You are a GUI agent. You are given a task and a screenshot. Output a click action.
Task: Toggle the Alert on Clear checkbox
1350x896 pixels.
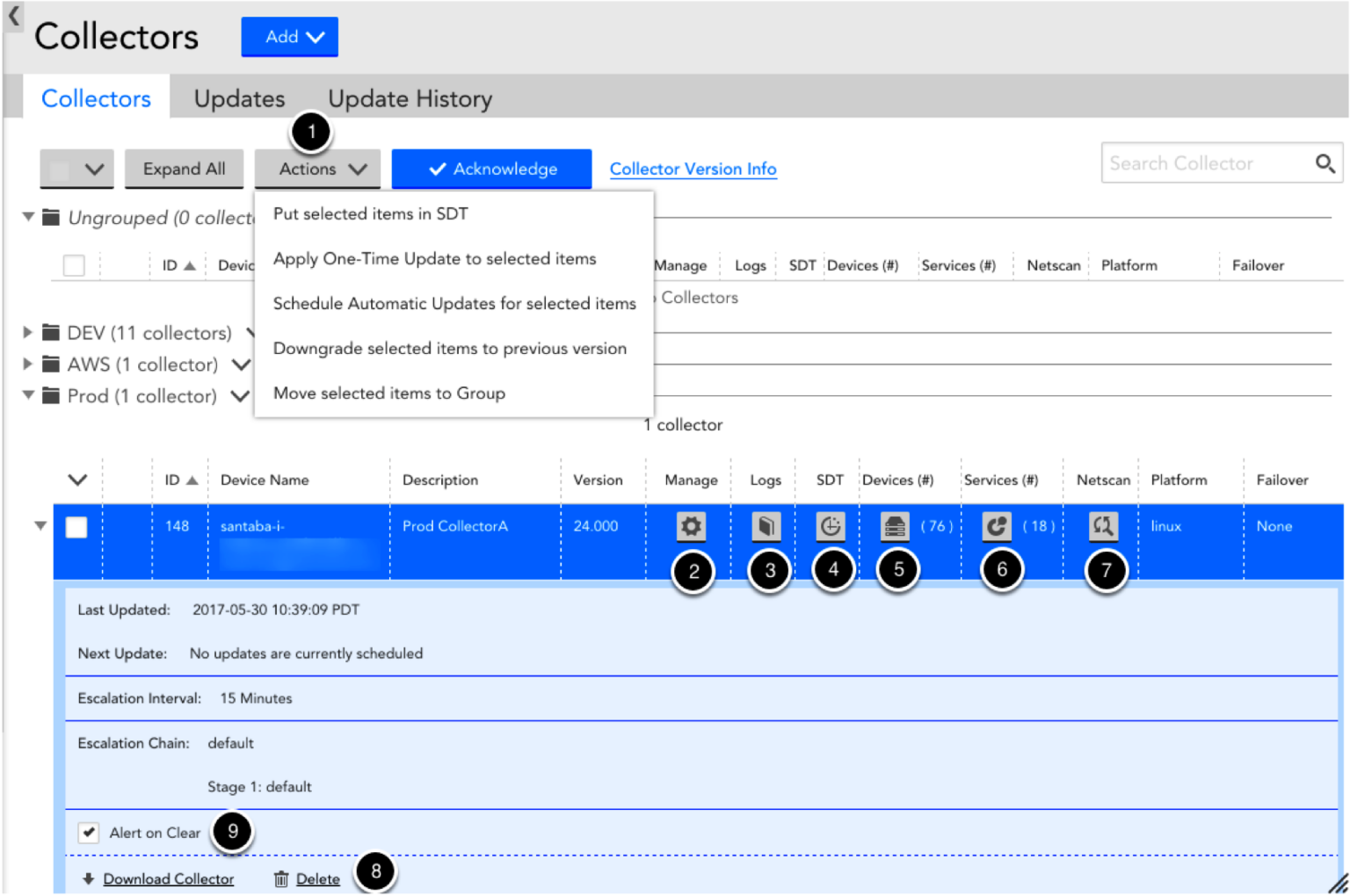tap(88, 833)
